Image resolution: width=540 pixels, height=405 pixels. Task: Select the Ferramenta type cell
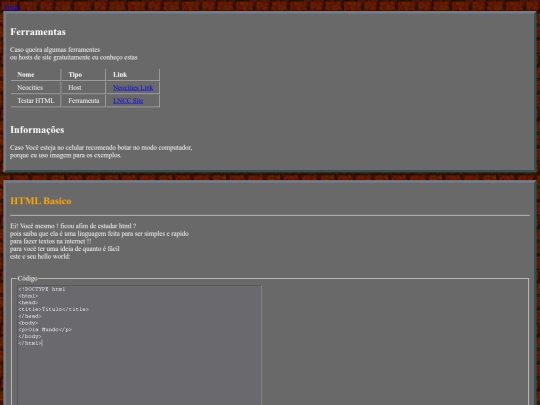[x=84, y=101]
